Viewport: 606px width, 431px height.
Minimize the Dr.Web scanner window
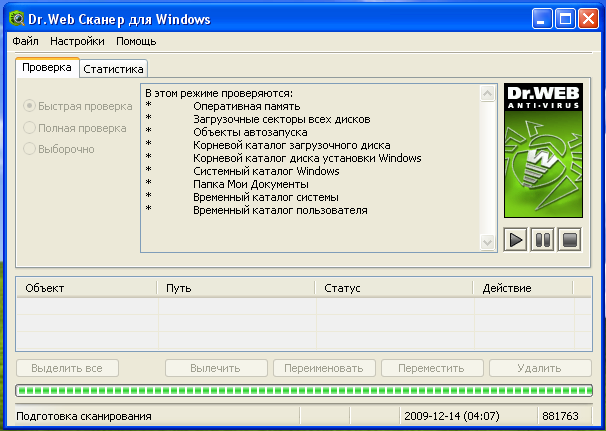(x=542, y=19)
